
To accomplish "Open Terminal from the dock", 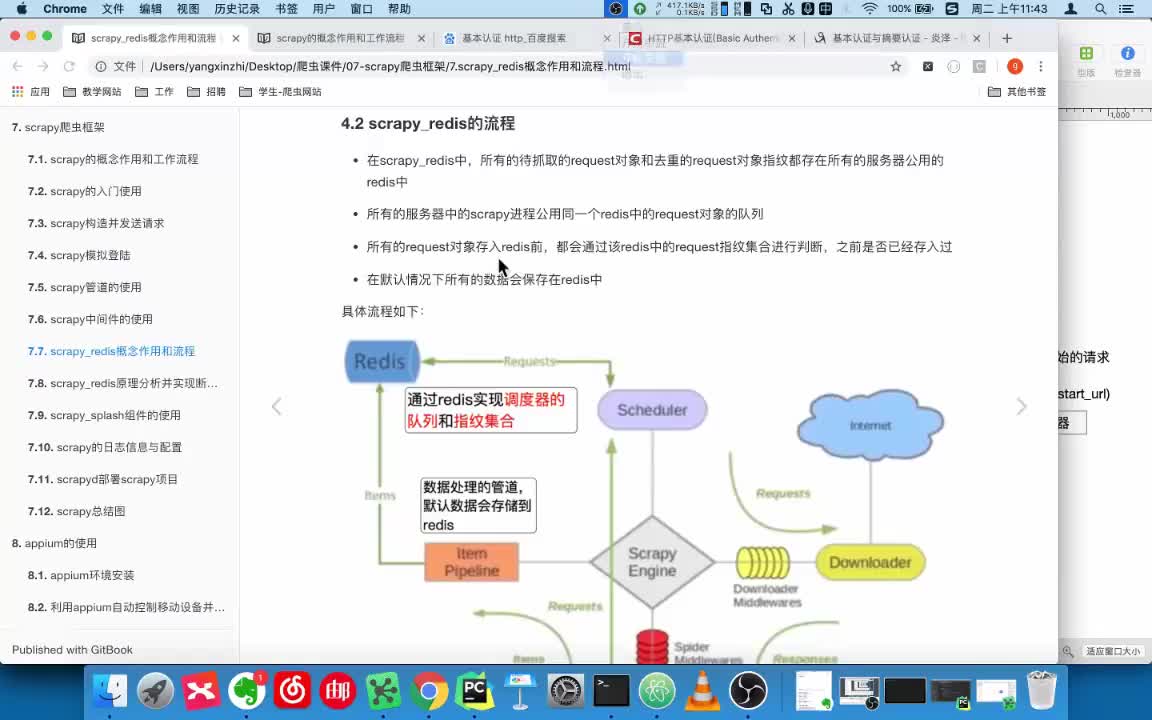I will point(611,691).
